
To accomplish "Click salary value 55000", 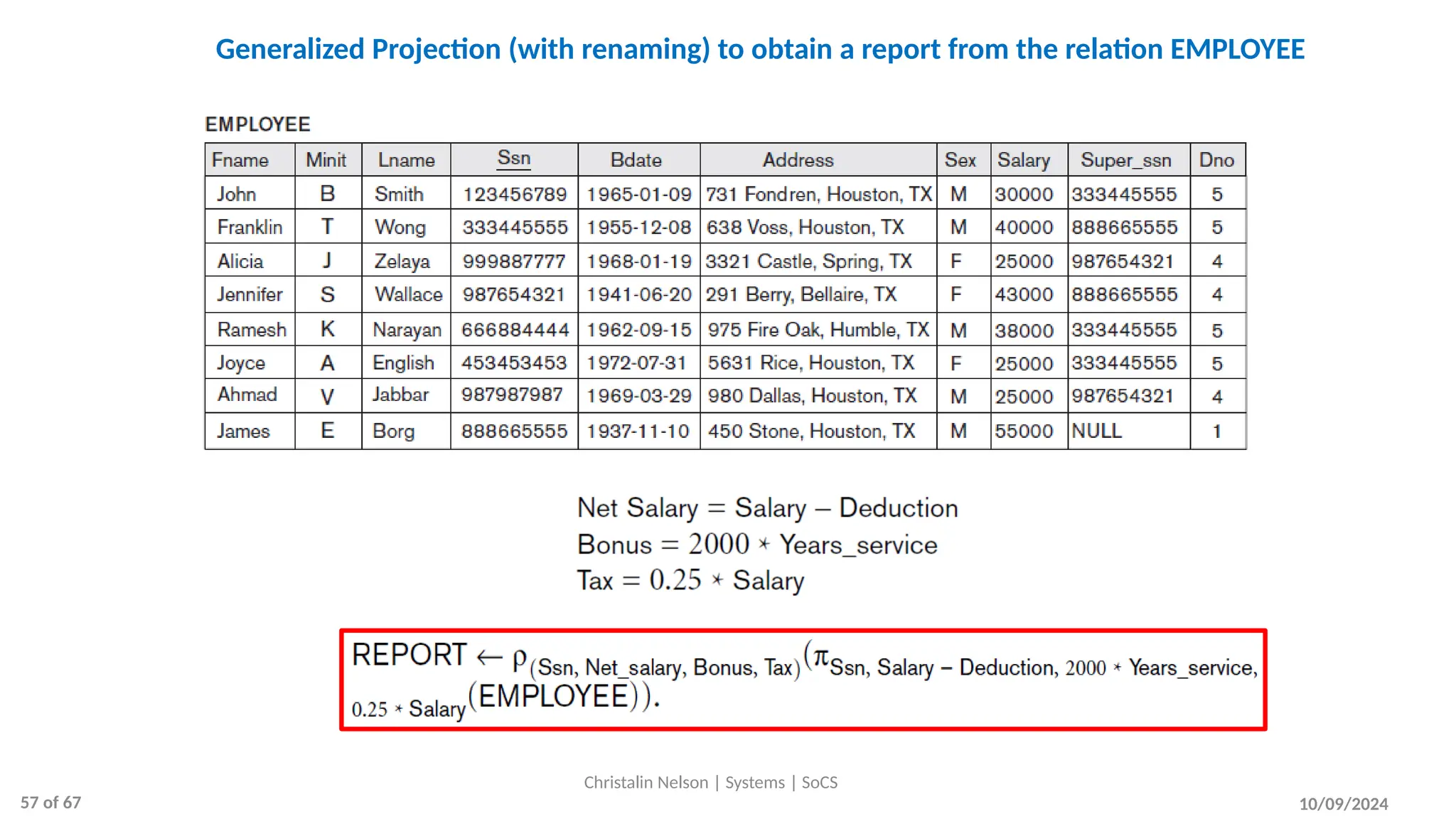I will 1024,432.
